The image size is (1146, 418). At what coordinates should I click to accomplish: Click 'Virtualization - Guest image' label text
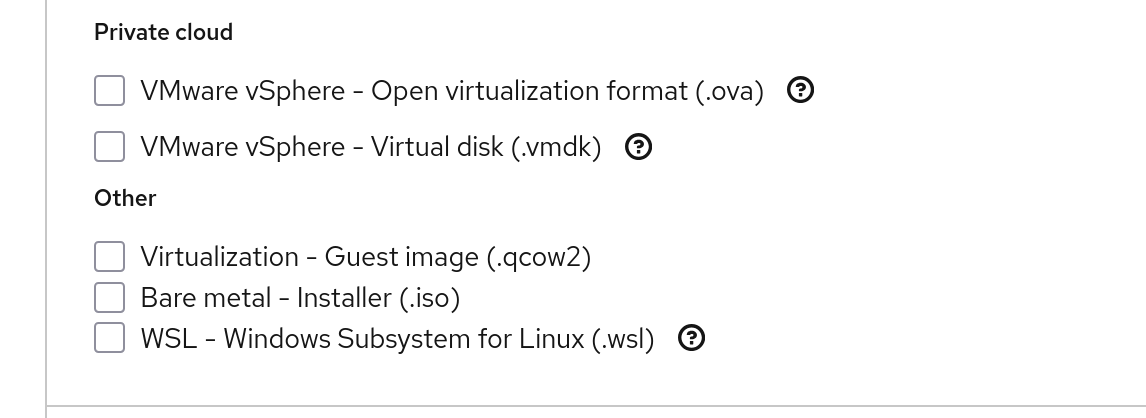(x=310, y=257)
